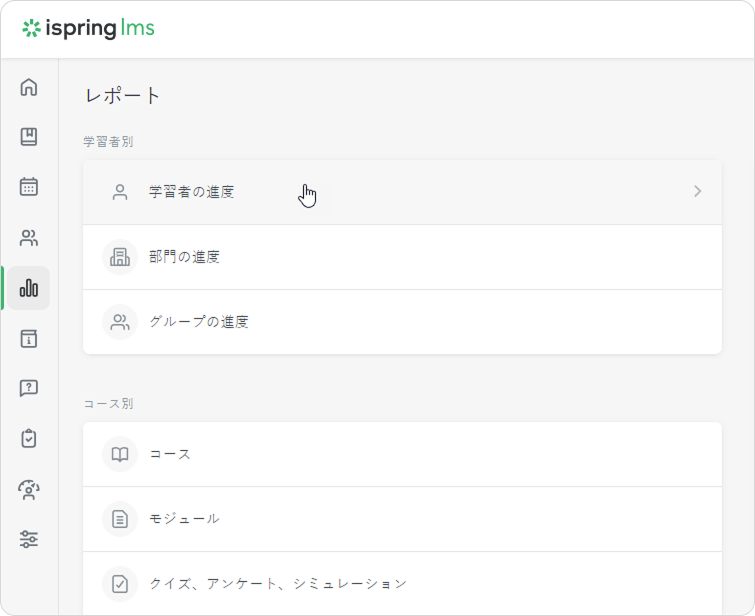Open the 部門の進度 report

pyautogui.click(x=184, y=257)
